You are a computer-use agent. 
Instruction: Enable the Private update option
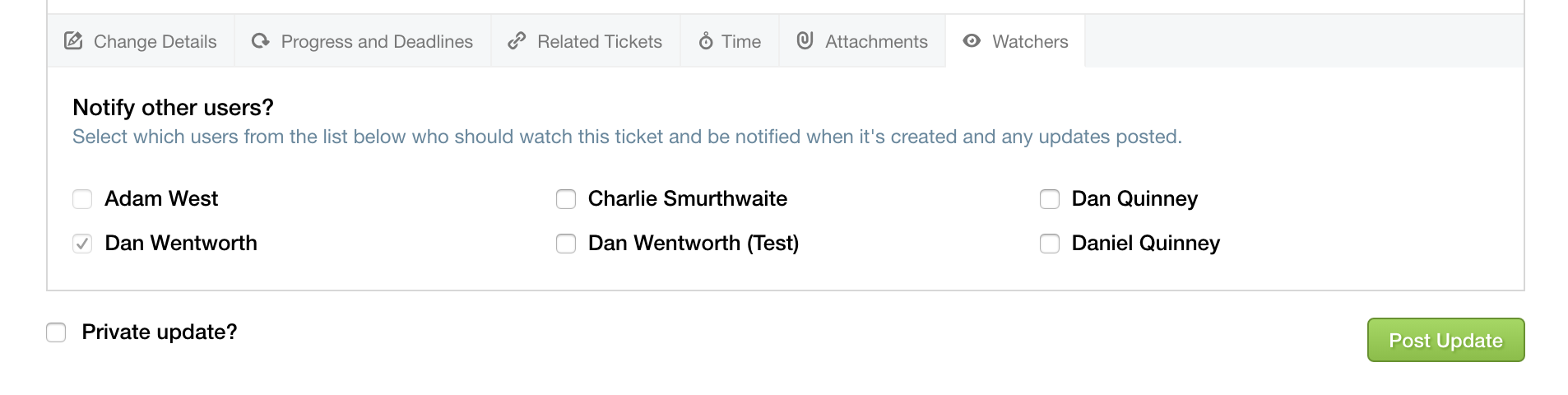(x=56, y=332)
